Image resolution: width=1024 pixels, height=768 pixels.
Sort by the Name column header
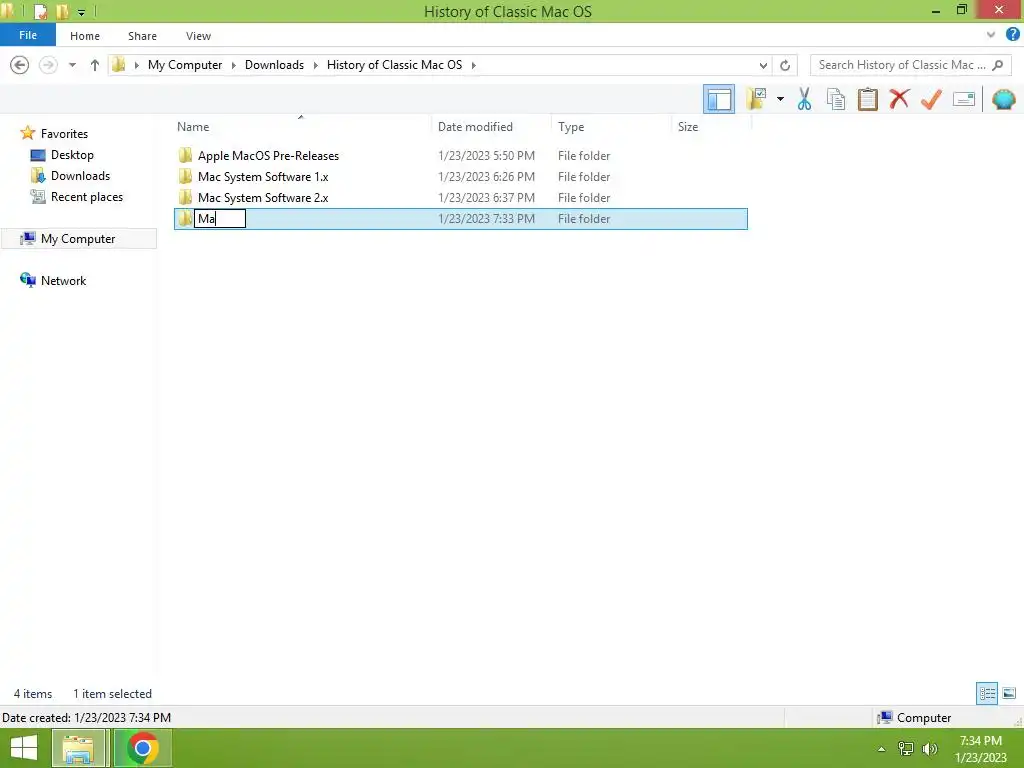[193, 127]
